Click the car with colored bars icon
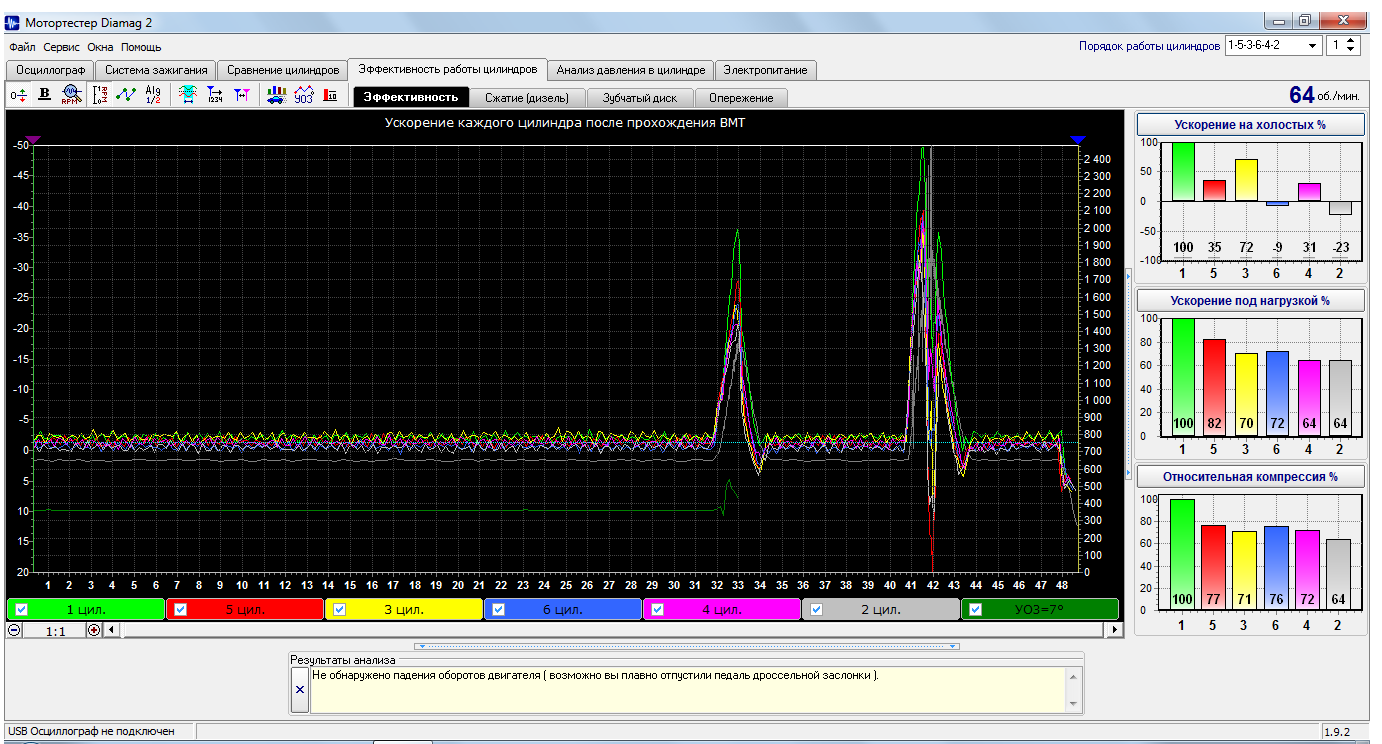Viewport: 1382px width, 744px height. click(x=276, y=95)
